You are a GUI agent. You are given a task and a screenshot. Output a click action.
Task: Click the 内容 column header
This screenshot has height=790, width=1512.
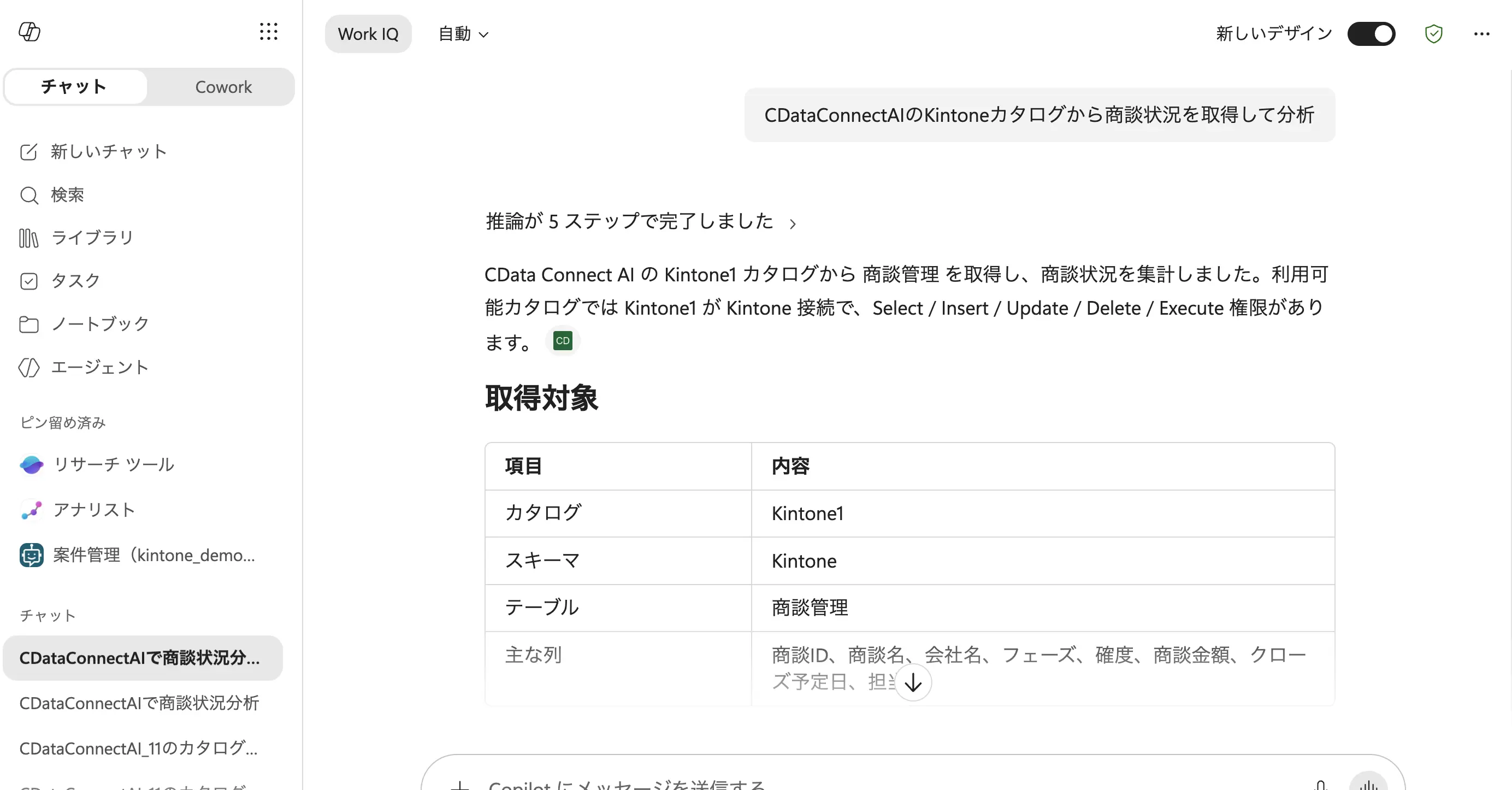coord(790,467)
